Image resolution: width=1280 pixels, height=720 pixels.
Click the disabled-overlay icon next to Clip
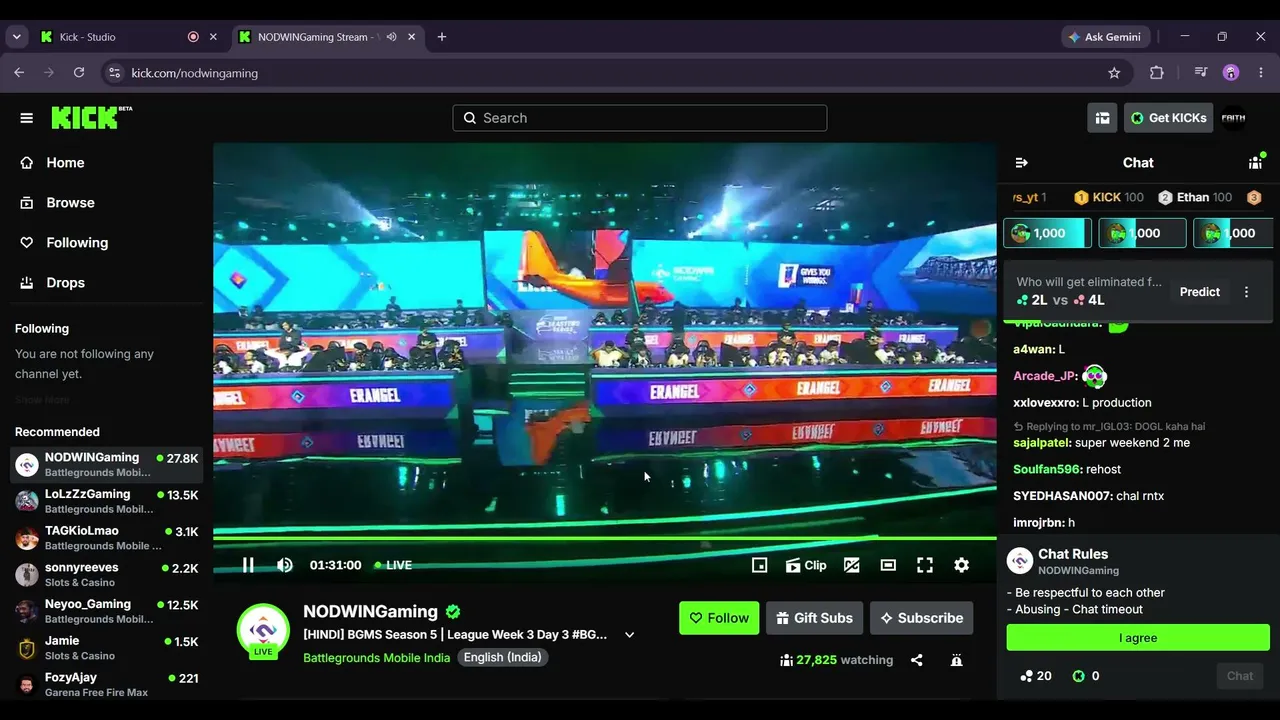(x=852, y=565)
